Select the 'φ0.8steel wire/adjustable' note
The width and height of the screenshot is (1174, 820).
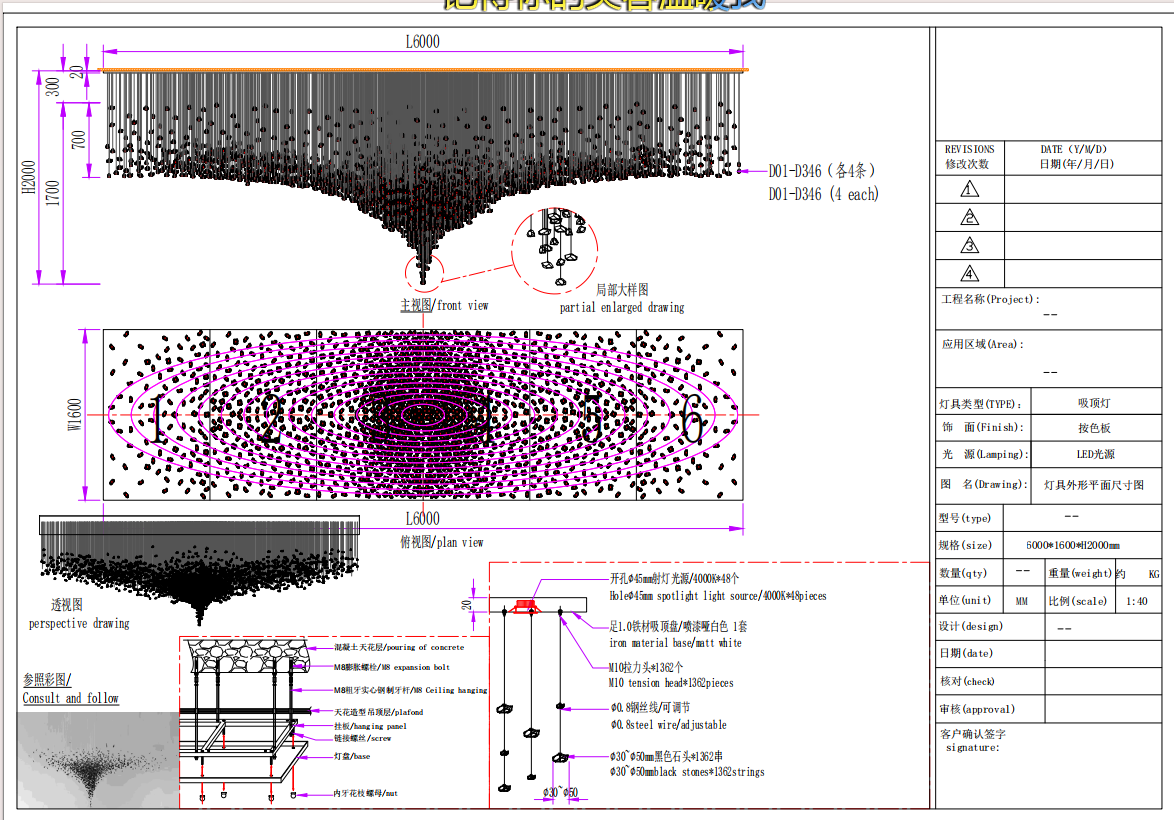668,725
